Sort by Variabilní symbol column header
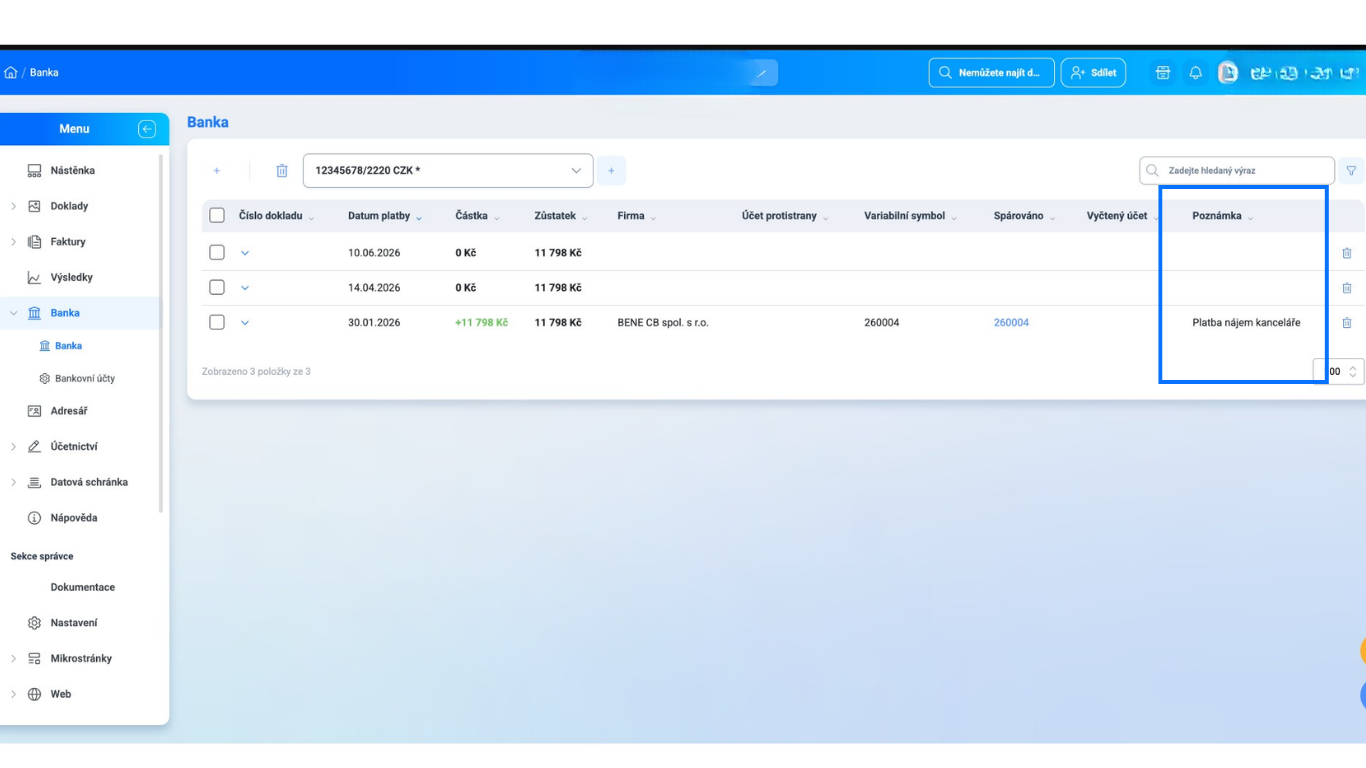 point(911,216)
